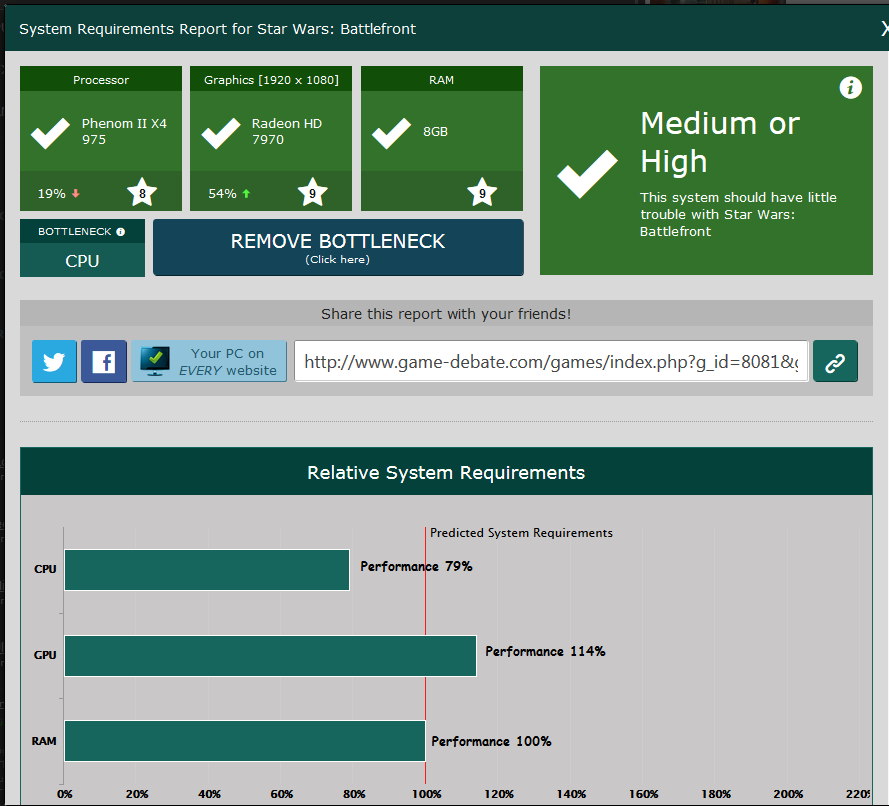Screen dimensions: 889x806
Task: Click green up arrow beside 54%
Action: (x=246, y=194)
